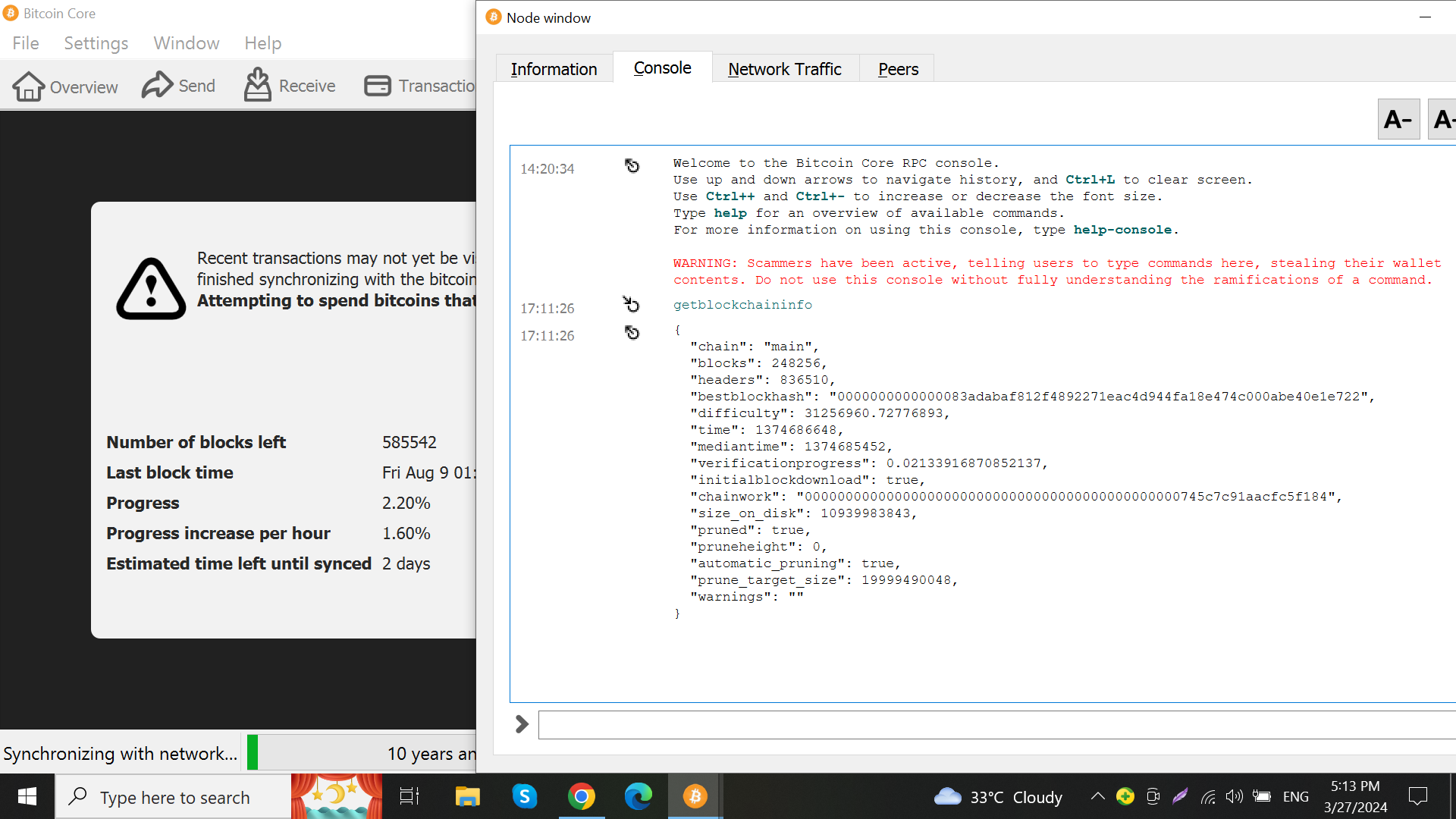
Task: Open the Overview page in Bitcoin Core
Action: 65,86
